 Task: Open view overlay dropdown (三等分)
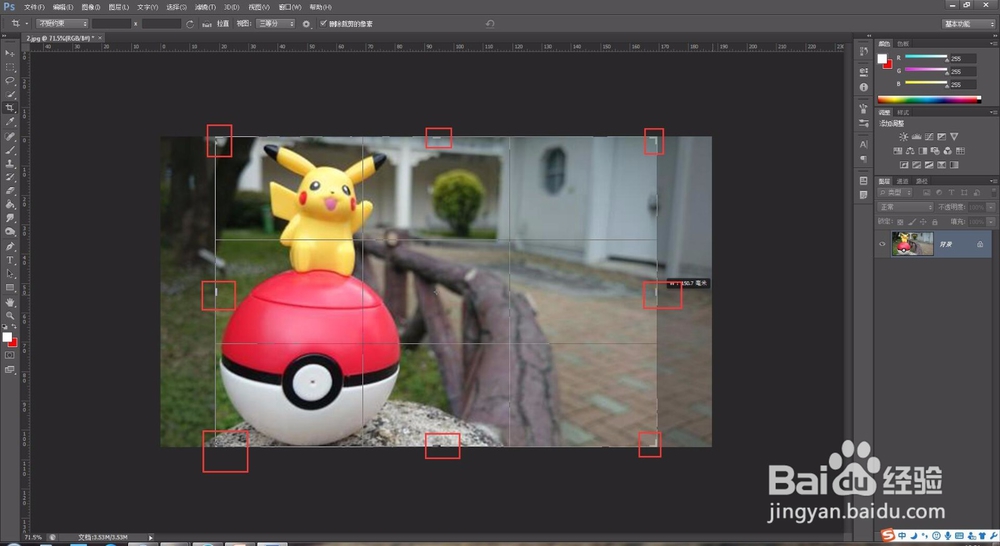click(276, 24)
